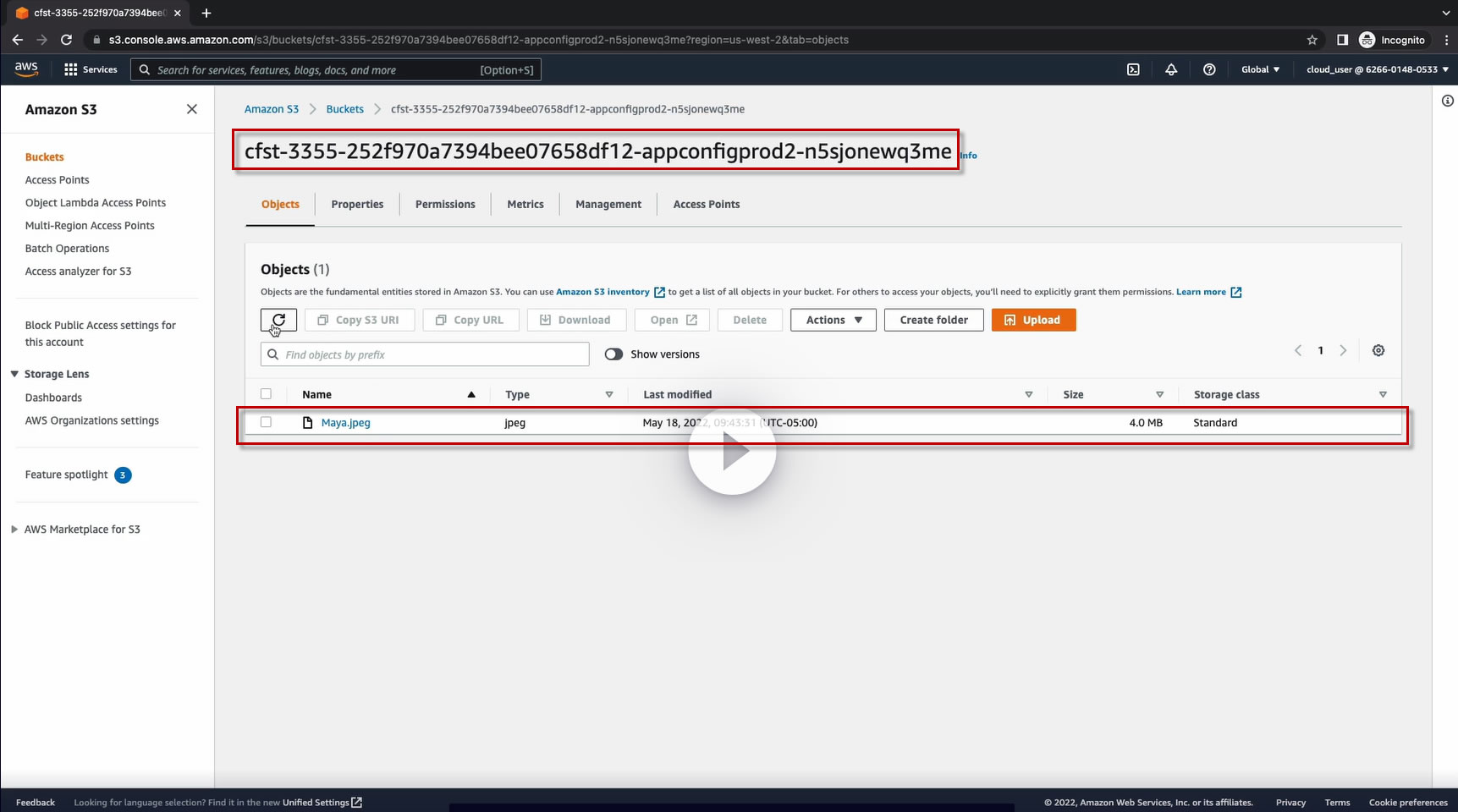Click the Amazon S3 breadcrumb link

tap(272, 109)
